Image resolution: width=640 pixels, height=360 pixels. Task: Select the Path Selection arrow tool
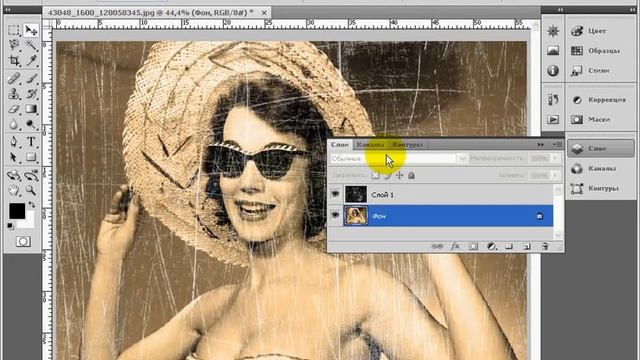[x=14, y=157]
